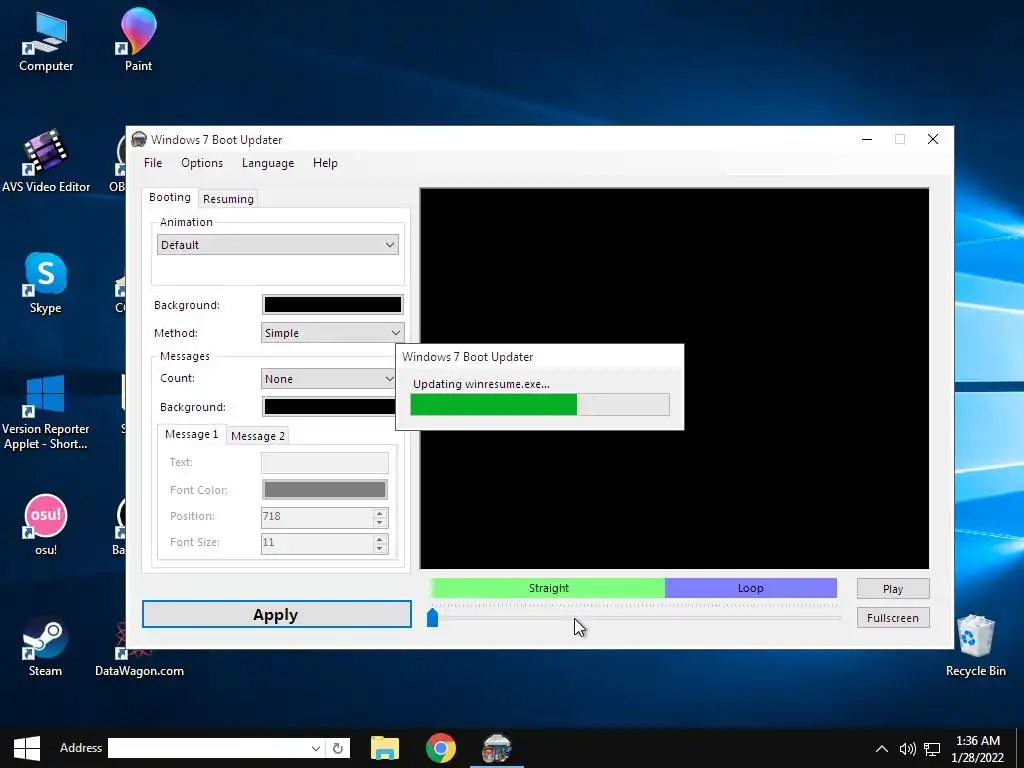Open the Language menu
This screenshot has width=1024, height=768.
(268, 163)
